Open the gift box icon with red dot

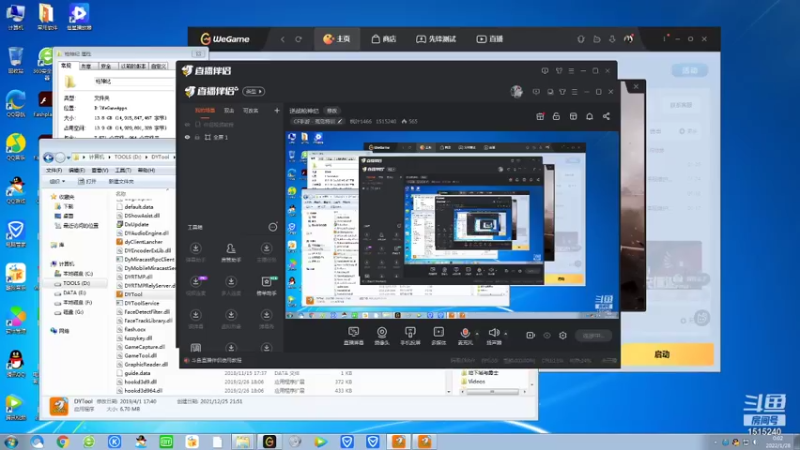540,116
